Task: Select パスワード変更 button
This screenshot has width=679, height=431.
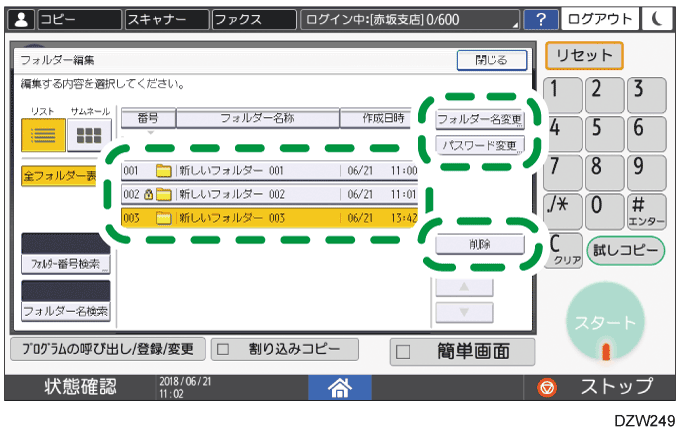Action: [480, 146]
